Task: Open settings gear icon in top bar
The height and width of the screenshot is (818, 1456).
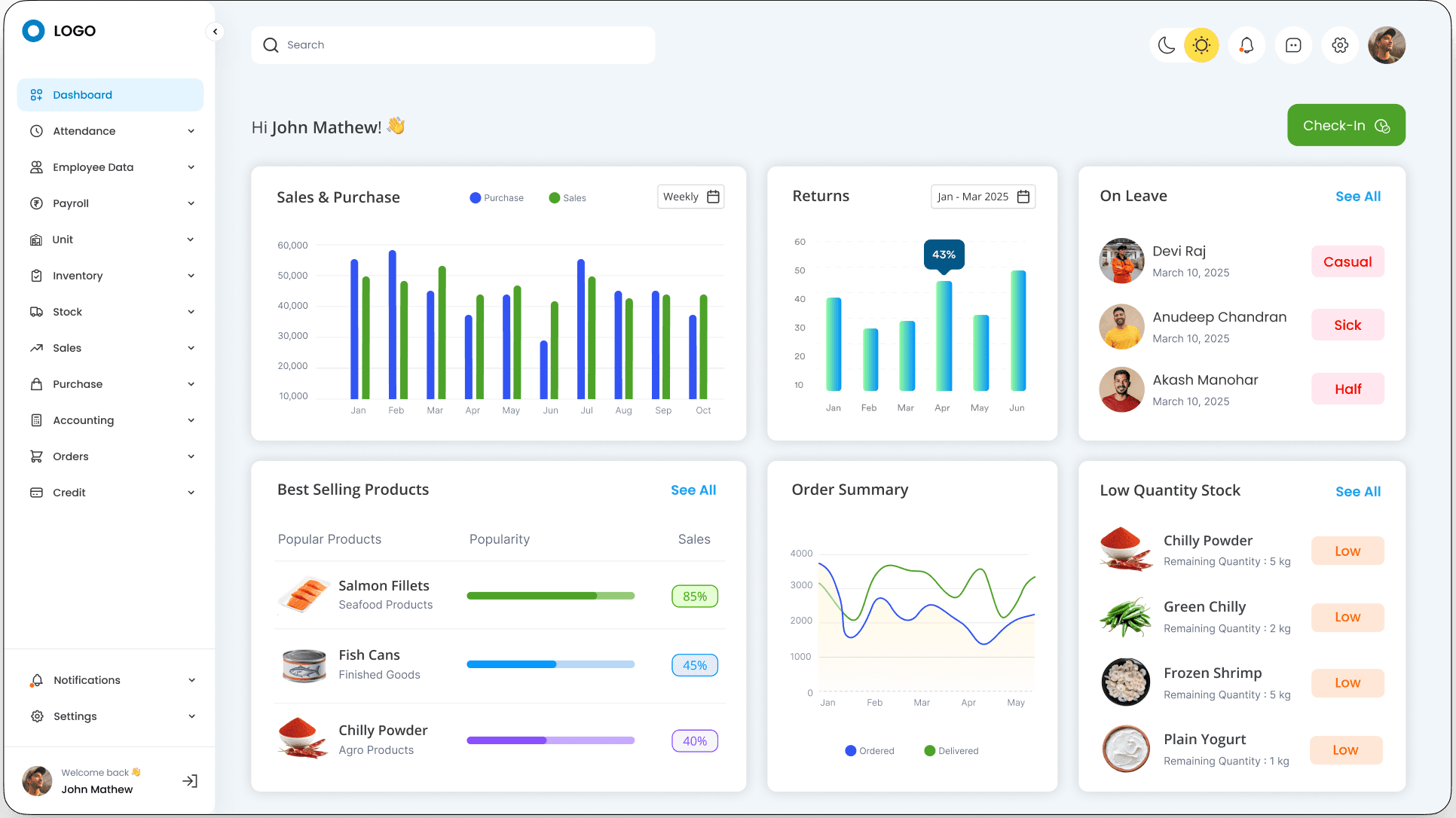Action: [x=1340, y=45]
